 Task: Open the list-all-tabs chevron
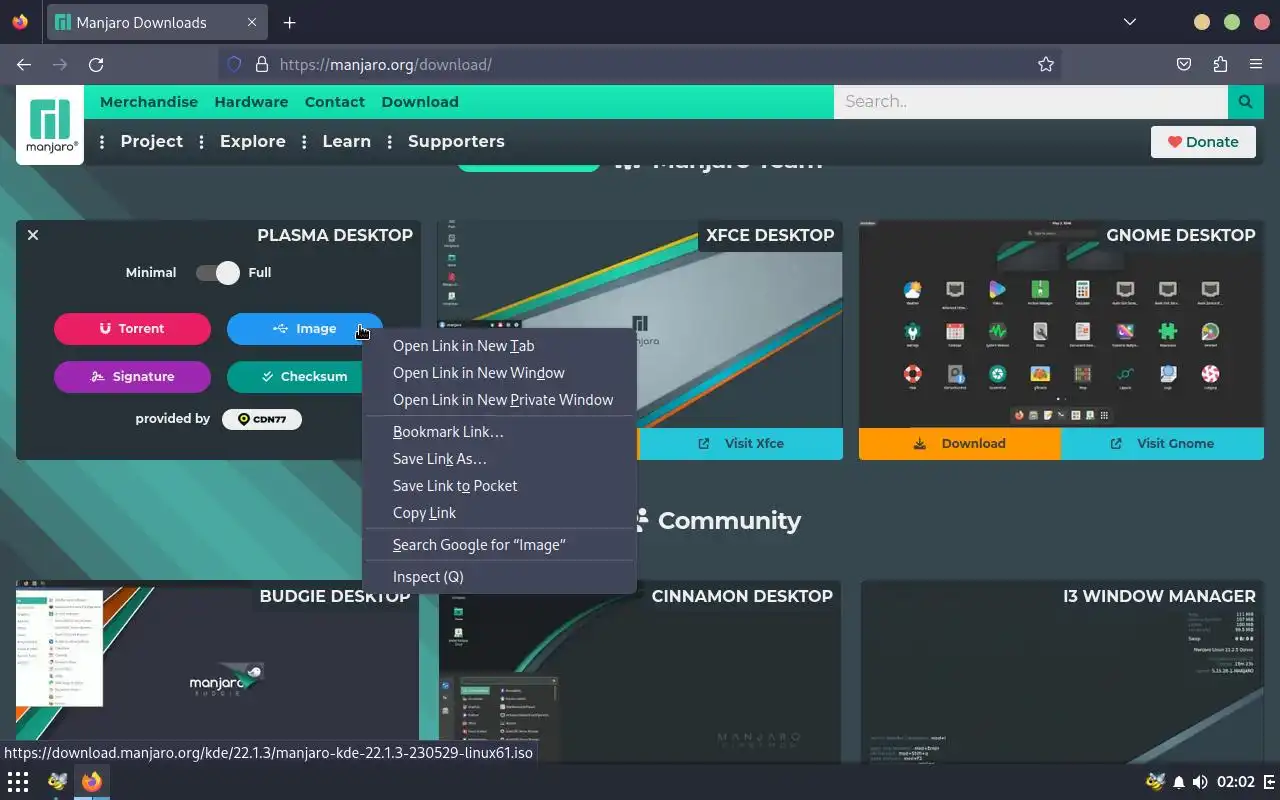pos(1130,22)
